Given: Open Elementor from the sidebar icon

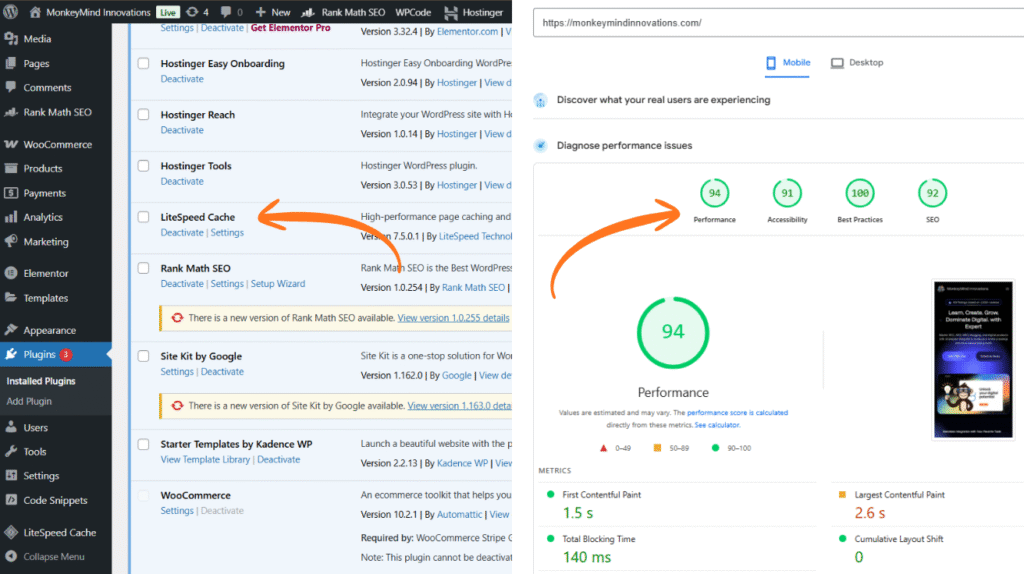Looking at the screenshot, I should click(11, 273).
